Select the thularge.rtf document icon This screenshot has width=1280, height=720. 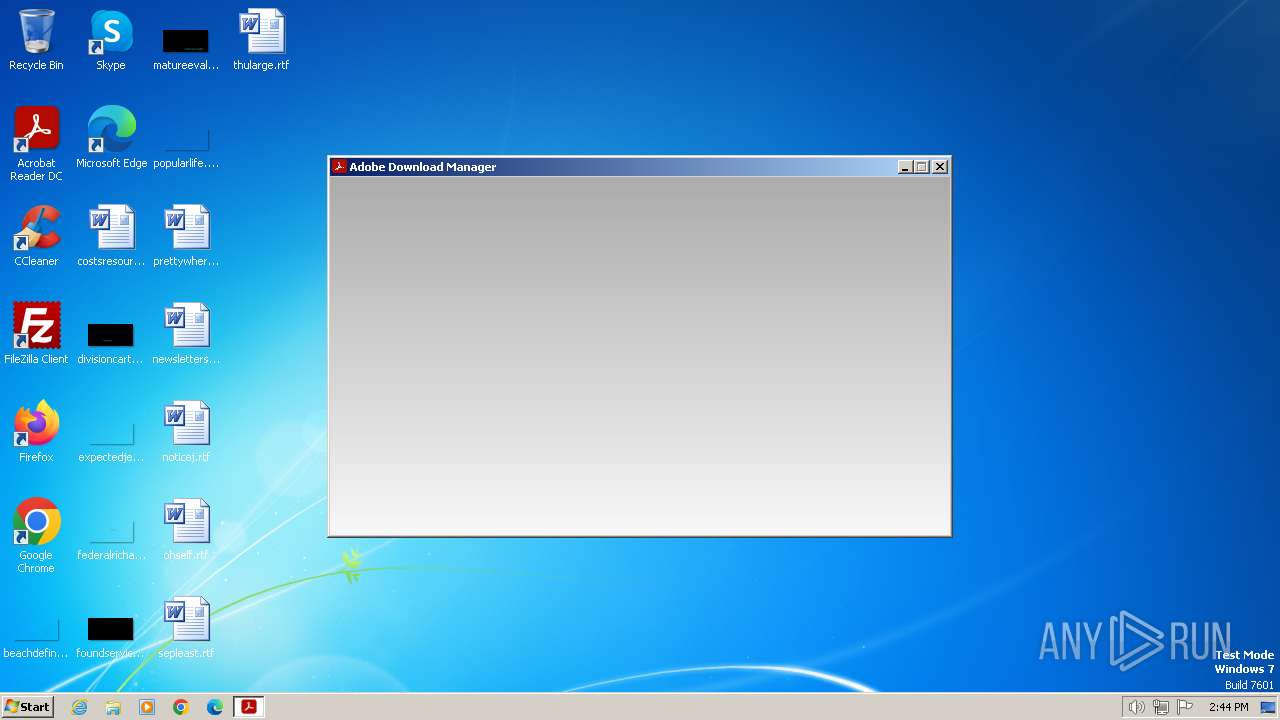click(261, 40)
